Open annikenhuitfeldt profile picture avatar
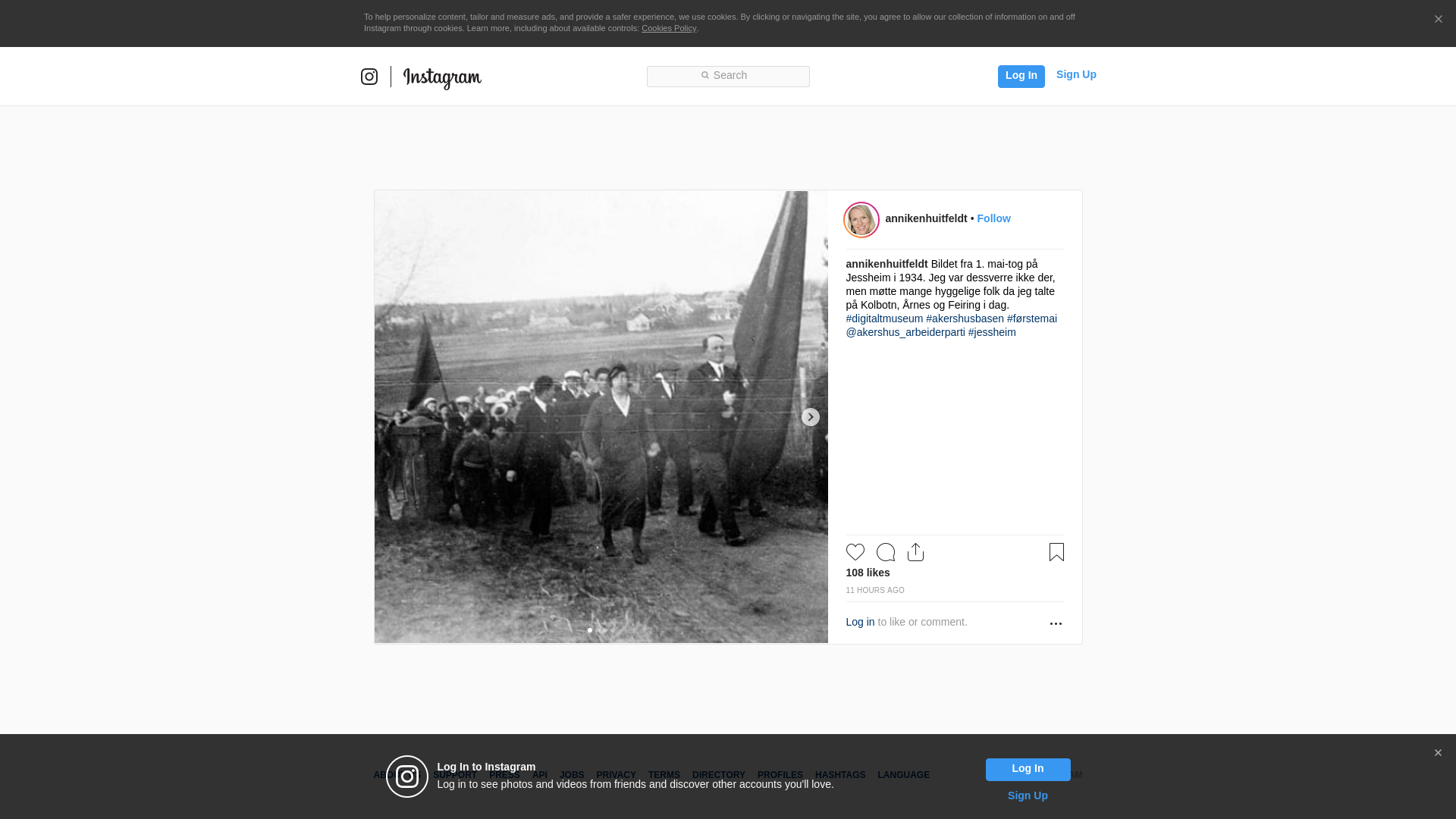The width and height of the screenshot is (1456, 819). click(x=861, y=220)
